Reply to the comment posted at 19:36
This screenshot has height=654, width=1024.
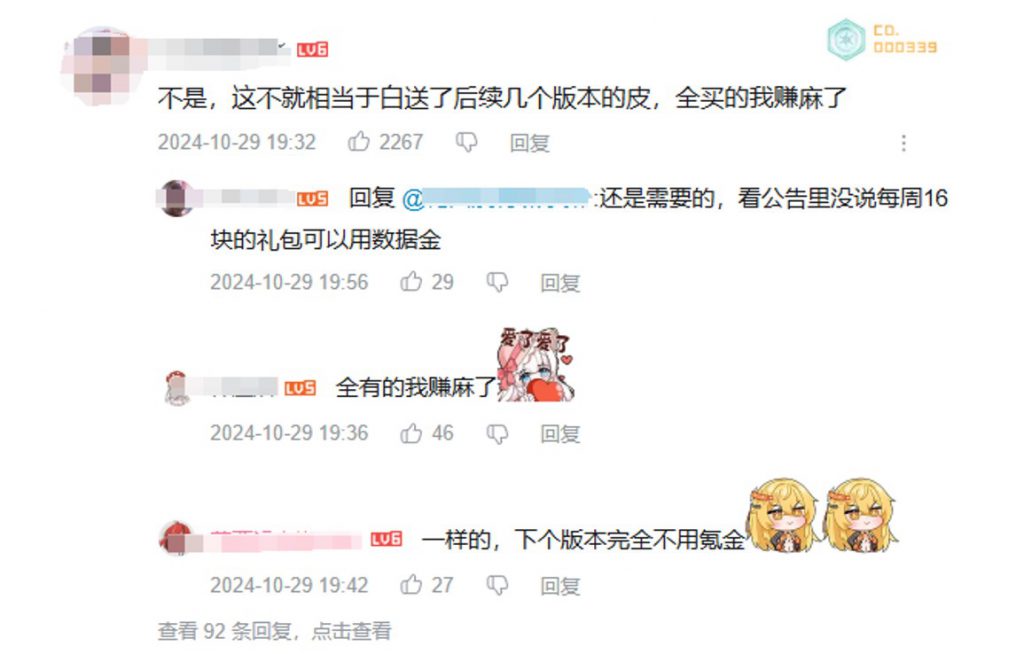560,434
